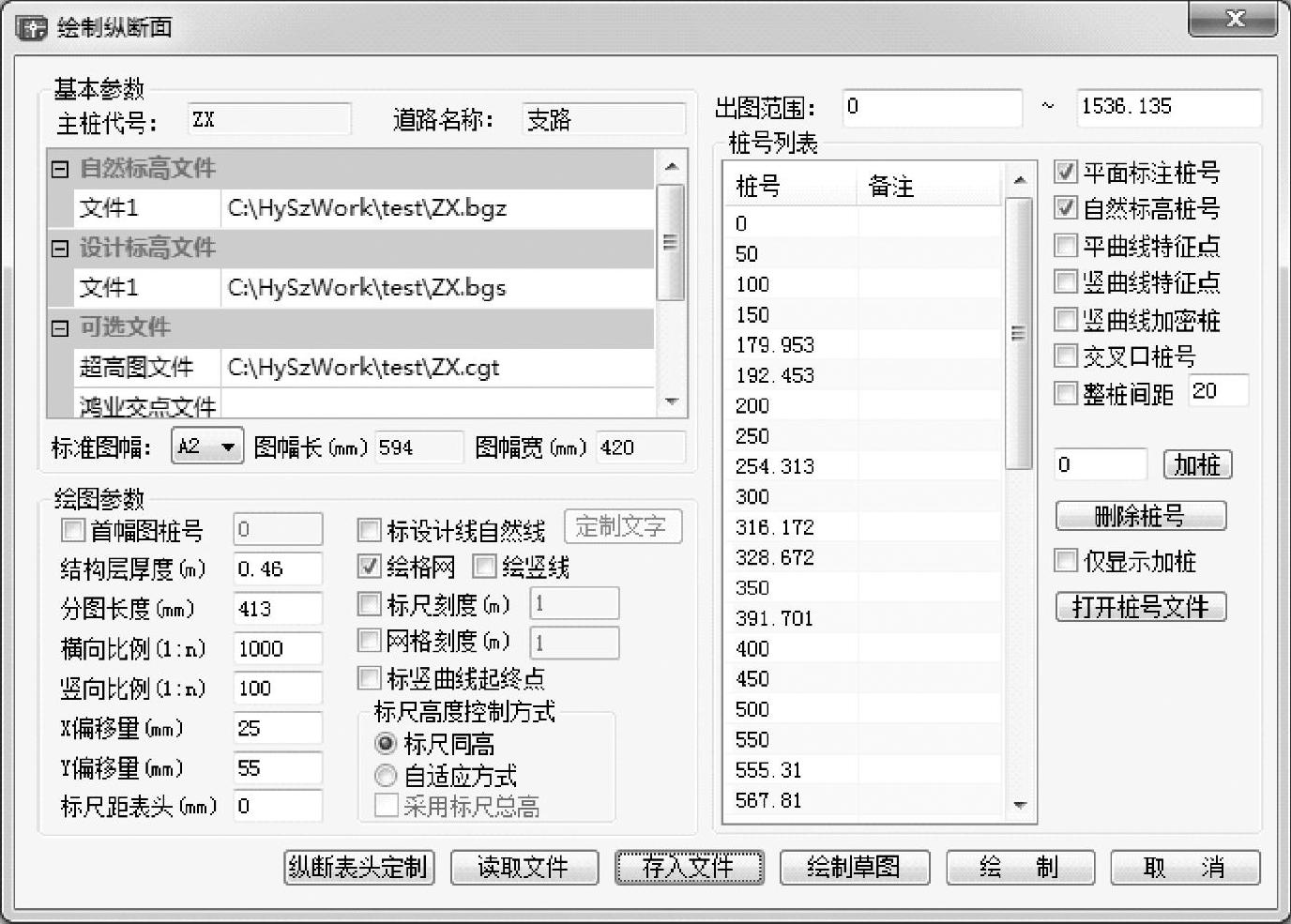Enable 标尺刻度(m) checkbox
1291x924 pixels.
point(369,604)
